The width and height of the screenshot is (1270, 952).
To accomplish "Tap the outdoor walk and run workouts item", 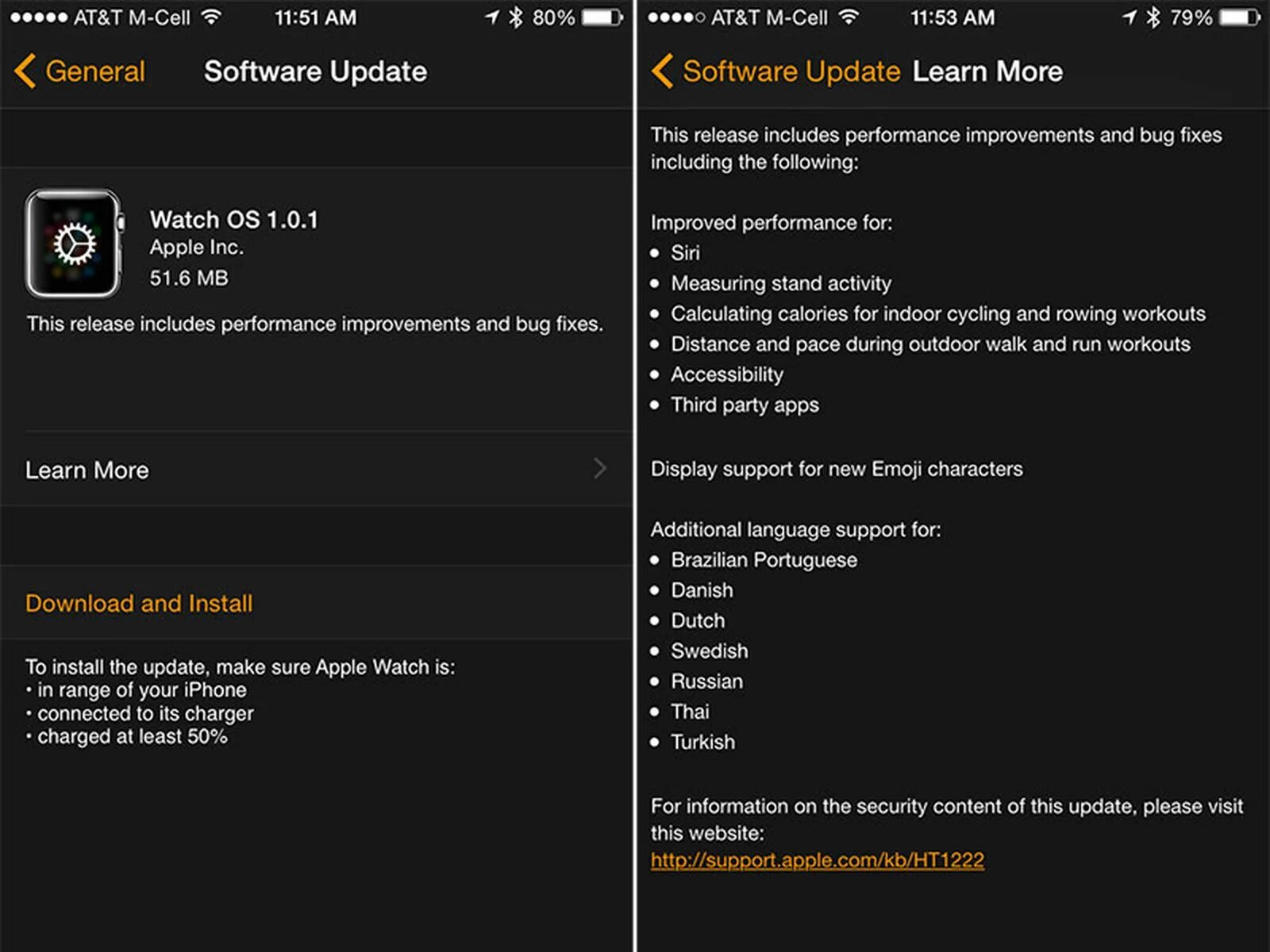I will [x=930, y=344].
